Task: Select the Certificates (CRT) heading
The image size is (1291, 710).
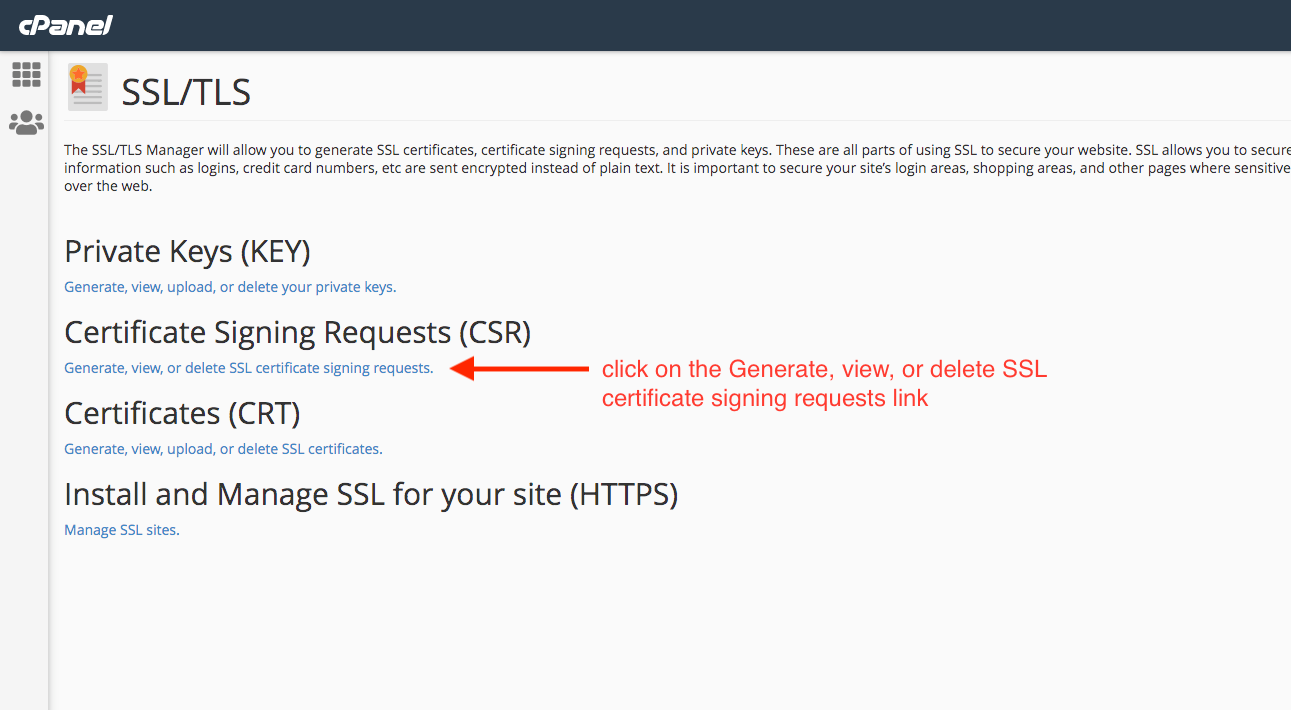Action: (182, 413)
